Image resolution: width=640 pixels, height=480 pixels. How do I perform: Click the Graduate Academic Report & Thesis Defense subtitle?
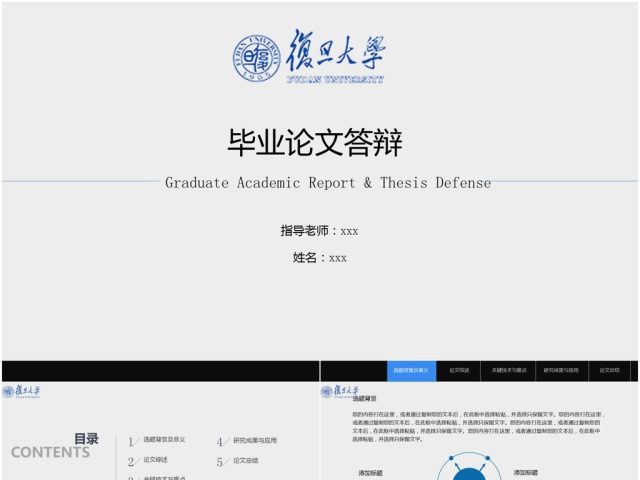pos(328,182)
